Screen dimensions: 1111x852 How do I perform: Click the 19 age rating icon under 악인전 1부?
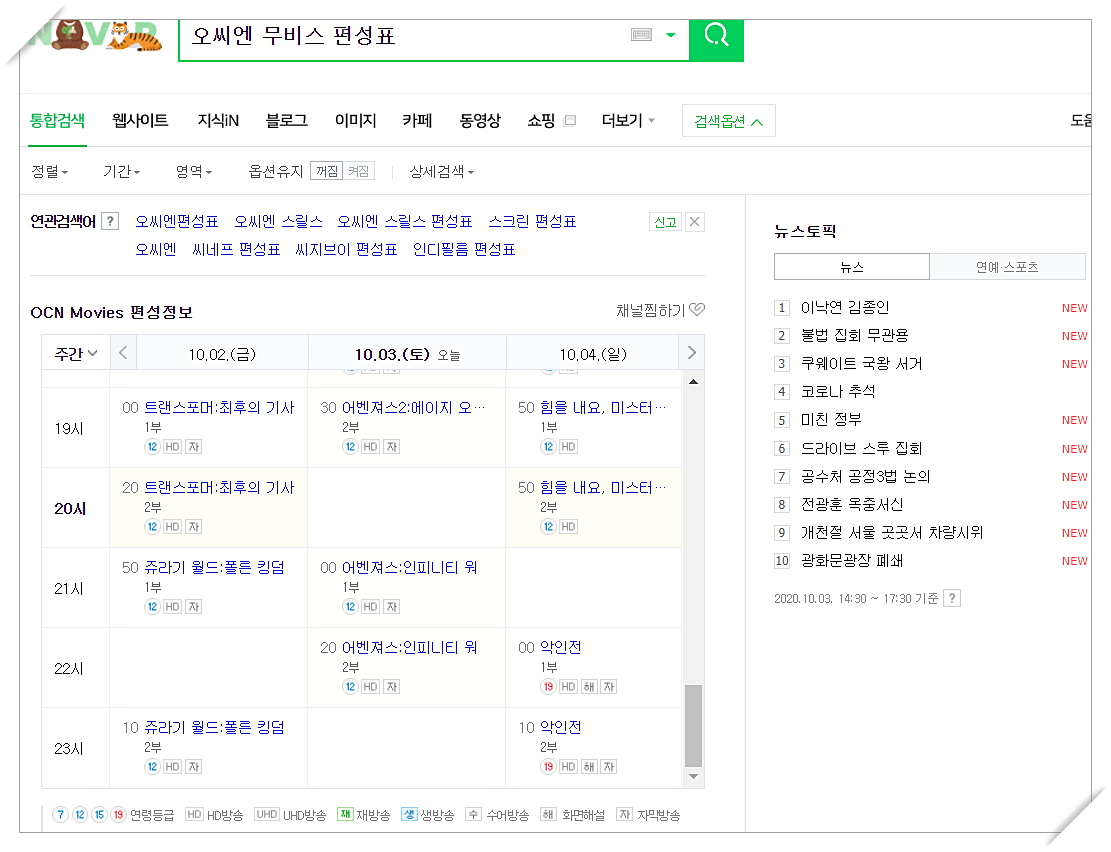pyautogui.click(x=548, y=687)
